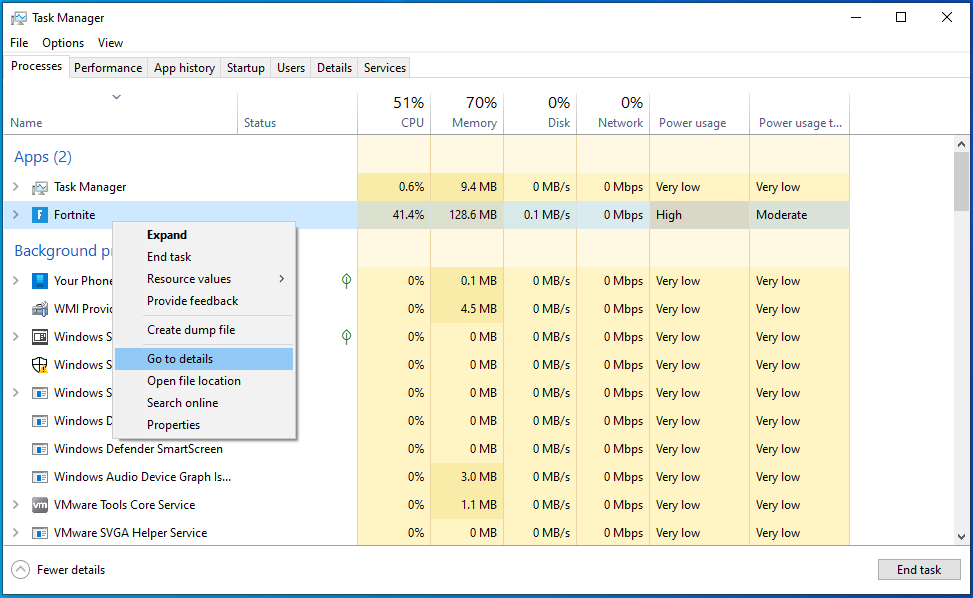Switch to the Users tab
The image size is (973, 598).
[x=291, y=68]
